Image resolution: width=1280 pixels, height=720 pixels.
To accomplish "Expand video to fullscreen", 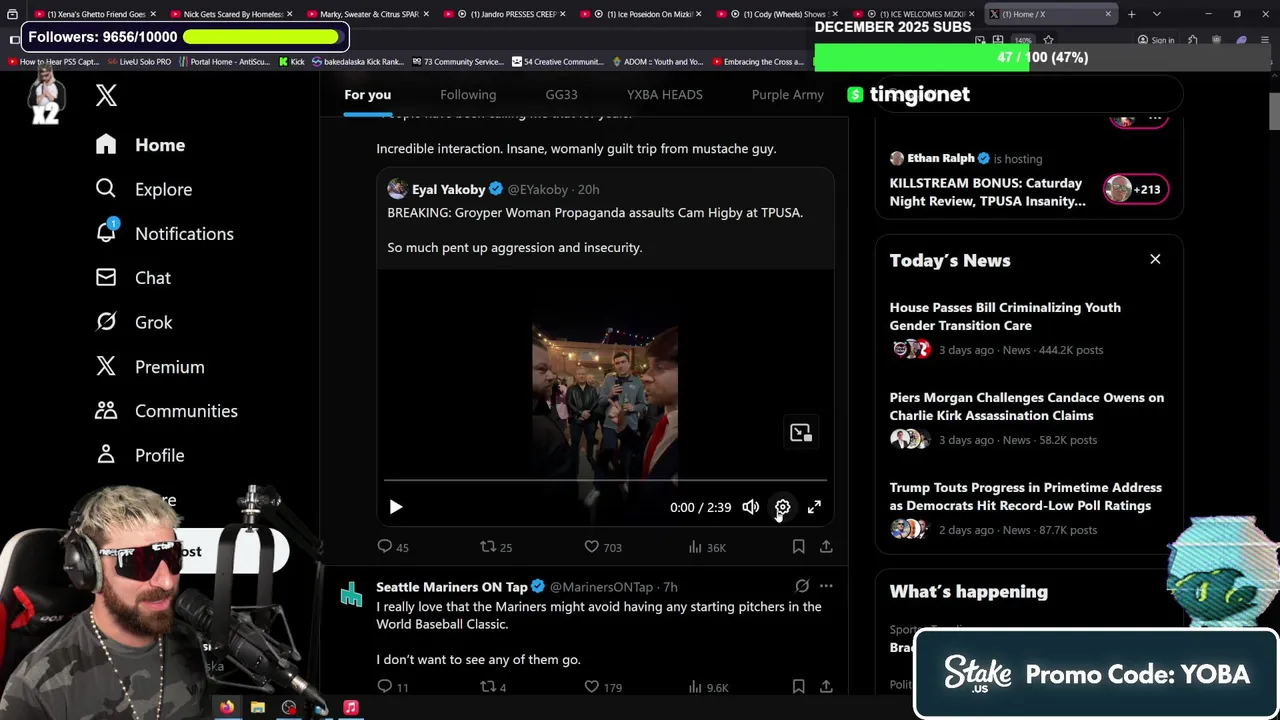I will point(814,507).
